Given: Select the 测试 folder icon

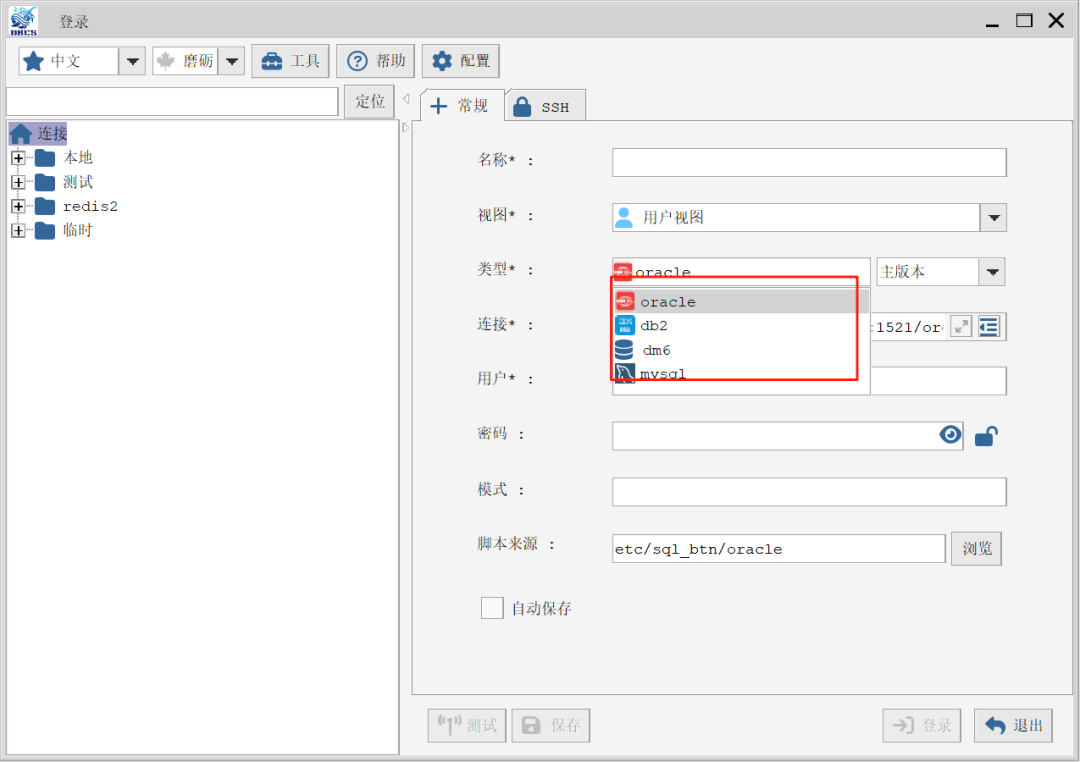Looking at the screenshot, I should (x=45, y=182).
